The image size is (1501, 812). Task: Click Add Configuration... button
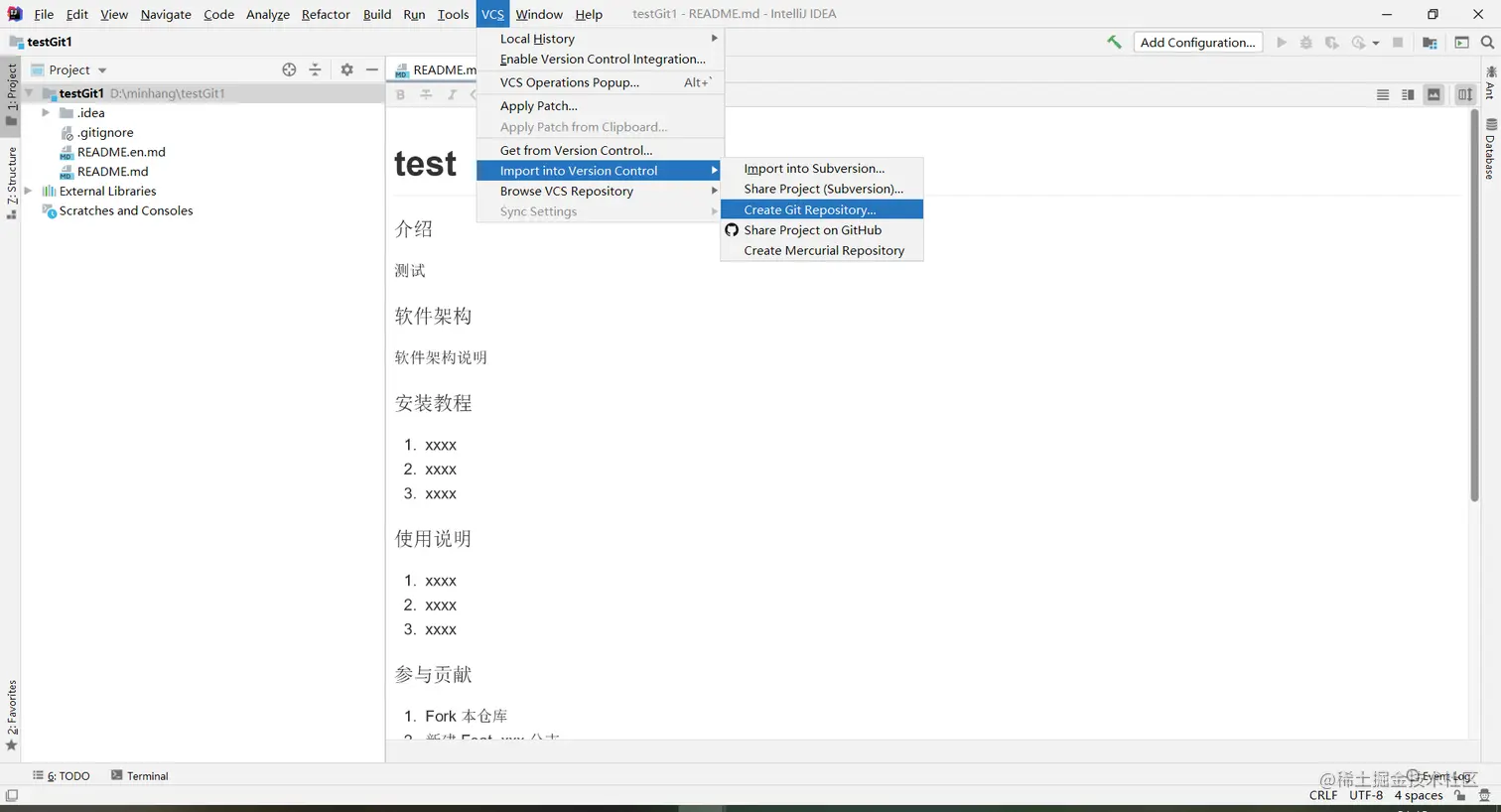click(1197, 42)
